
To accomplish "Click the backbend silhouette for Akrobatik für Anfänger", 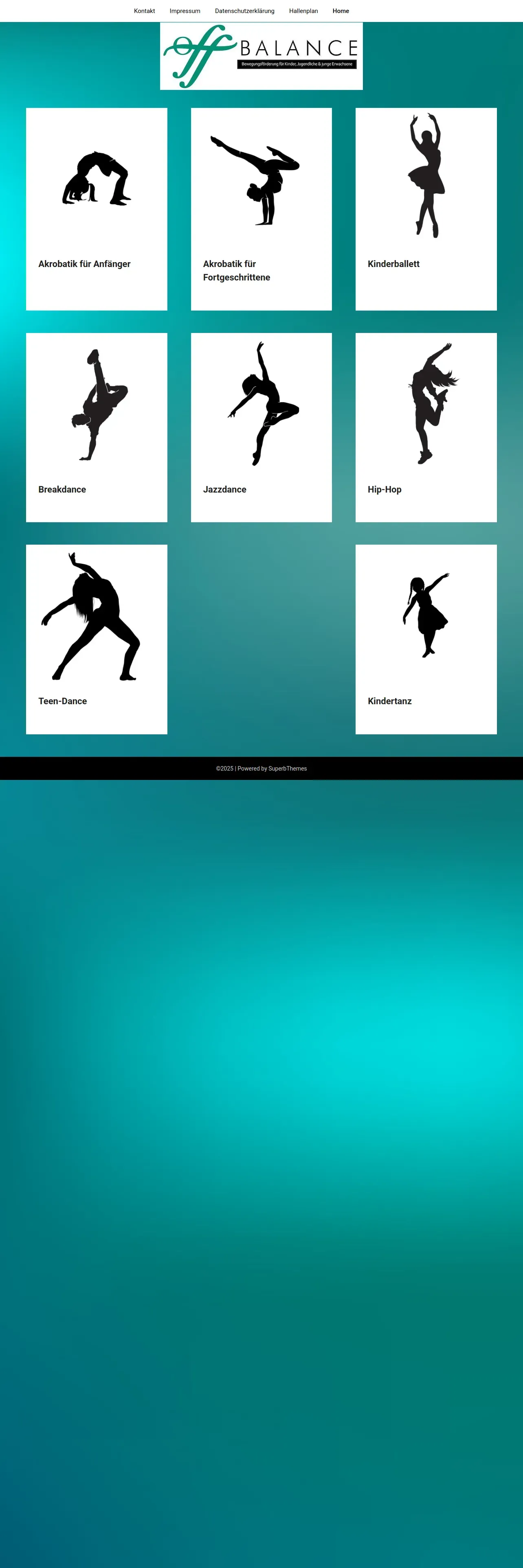I will (x=97, y=178).
